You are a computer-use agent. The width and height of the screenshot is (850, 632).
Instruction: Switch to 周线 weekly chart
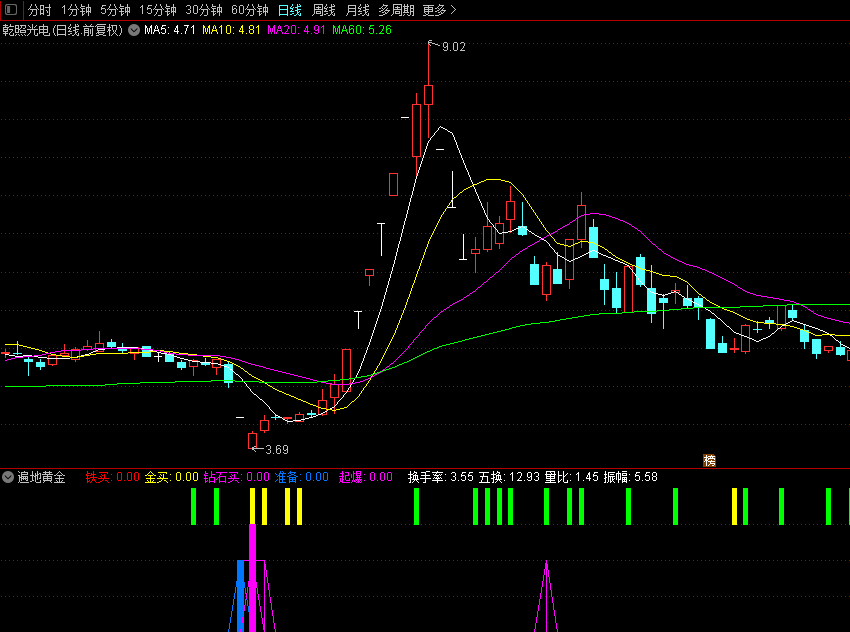(324, 10)
